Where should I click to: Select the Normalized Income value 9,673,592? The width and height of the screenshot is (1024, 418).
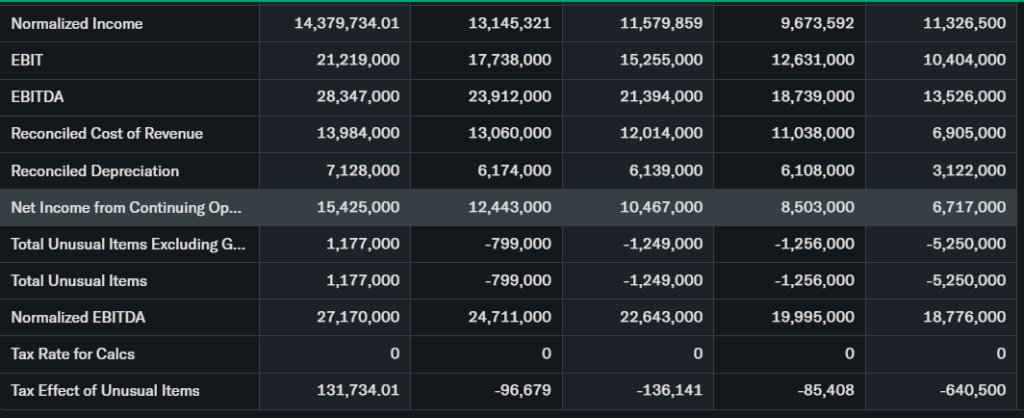pyautogui.click(x=816, y=24)
